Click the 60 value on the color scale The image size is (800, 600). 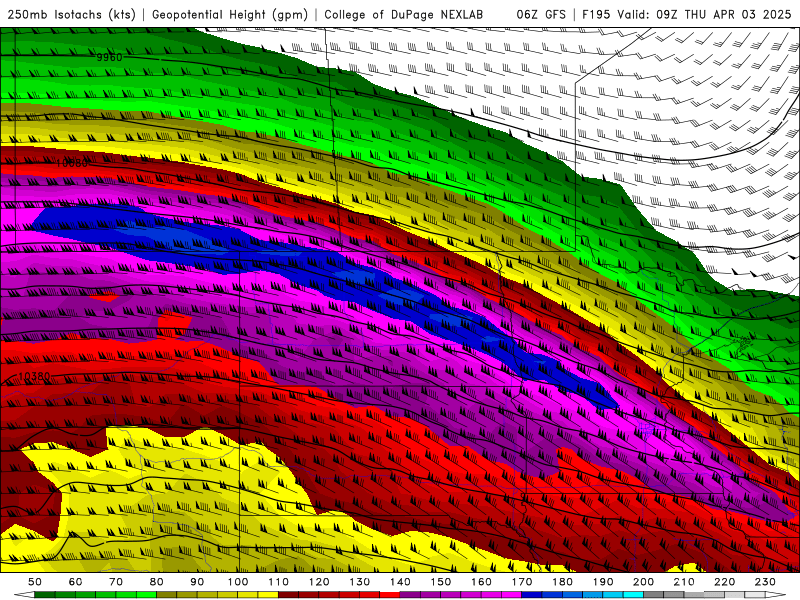click(x=76, y=582)
